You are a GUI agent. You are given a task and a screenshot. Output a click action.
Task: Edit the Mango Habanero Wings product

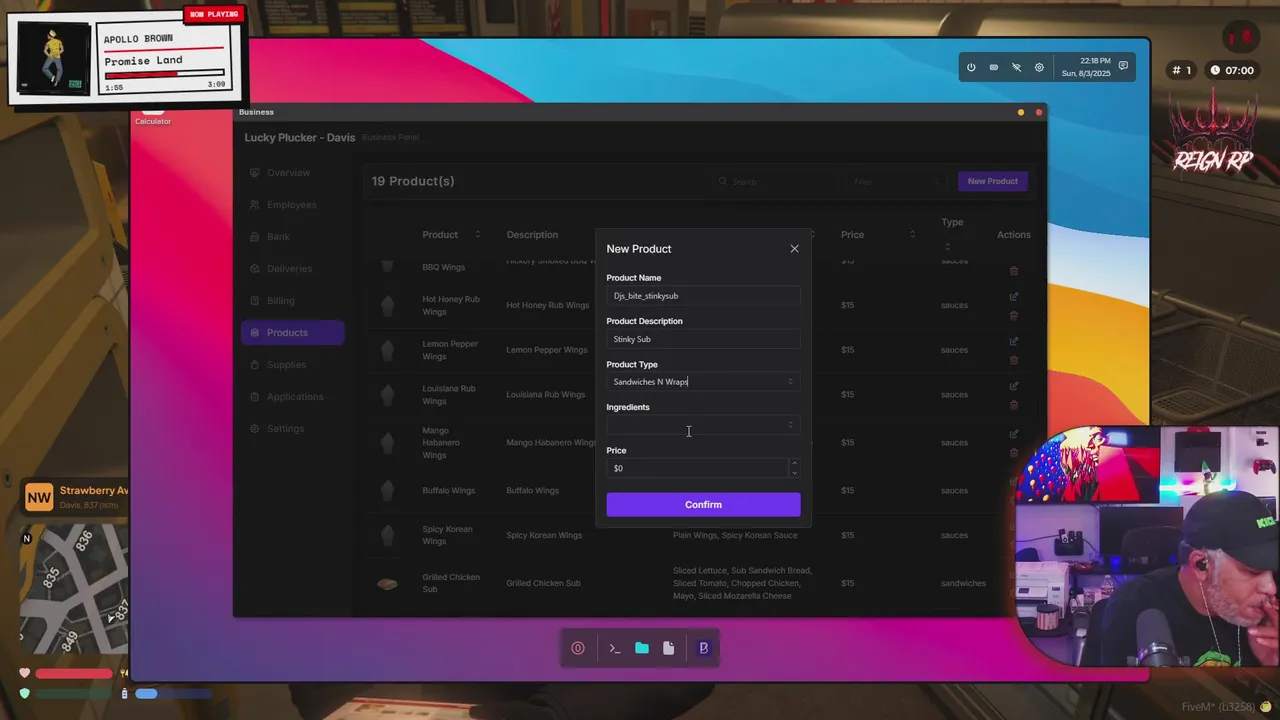pyautogui.click(x=1014, y=433)
